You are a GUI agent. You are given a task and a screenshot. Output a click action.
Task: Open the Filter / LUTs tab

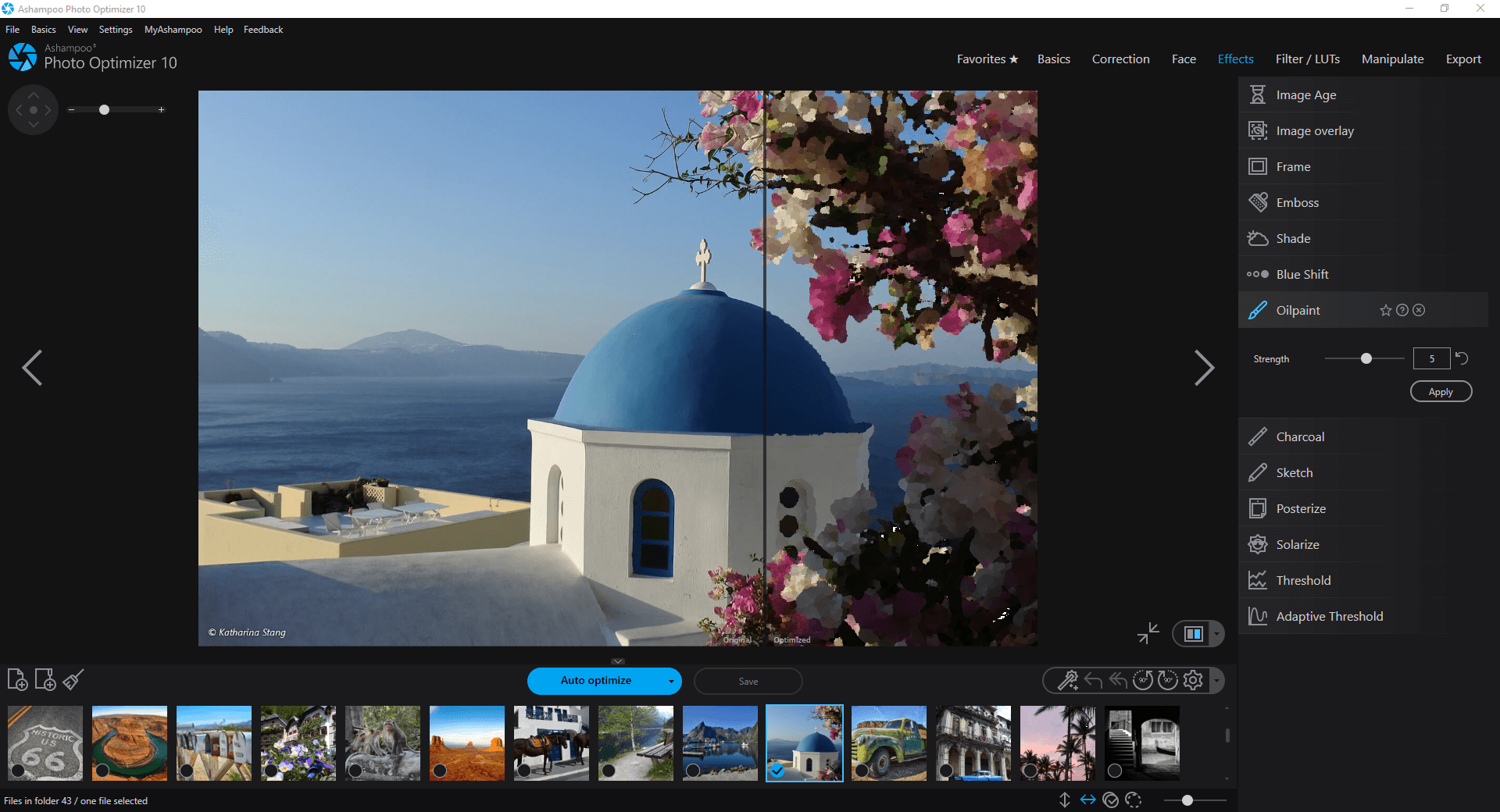[x=1307, y=59]
